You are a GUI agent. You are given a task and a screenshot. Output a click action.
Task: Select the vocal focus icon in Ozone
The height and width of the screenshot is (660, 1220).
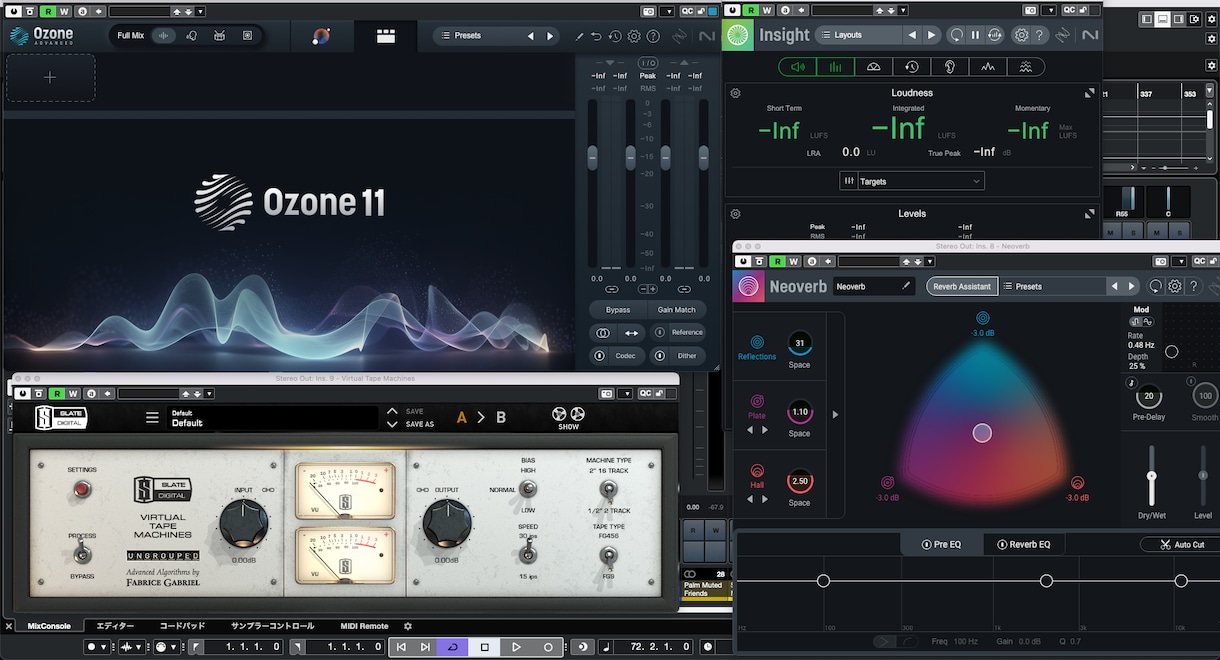191,36
